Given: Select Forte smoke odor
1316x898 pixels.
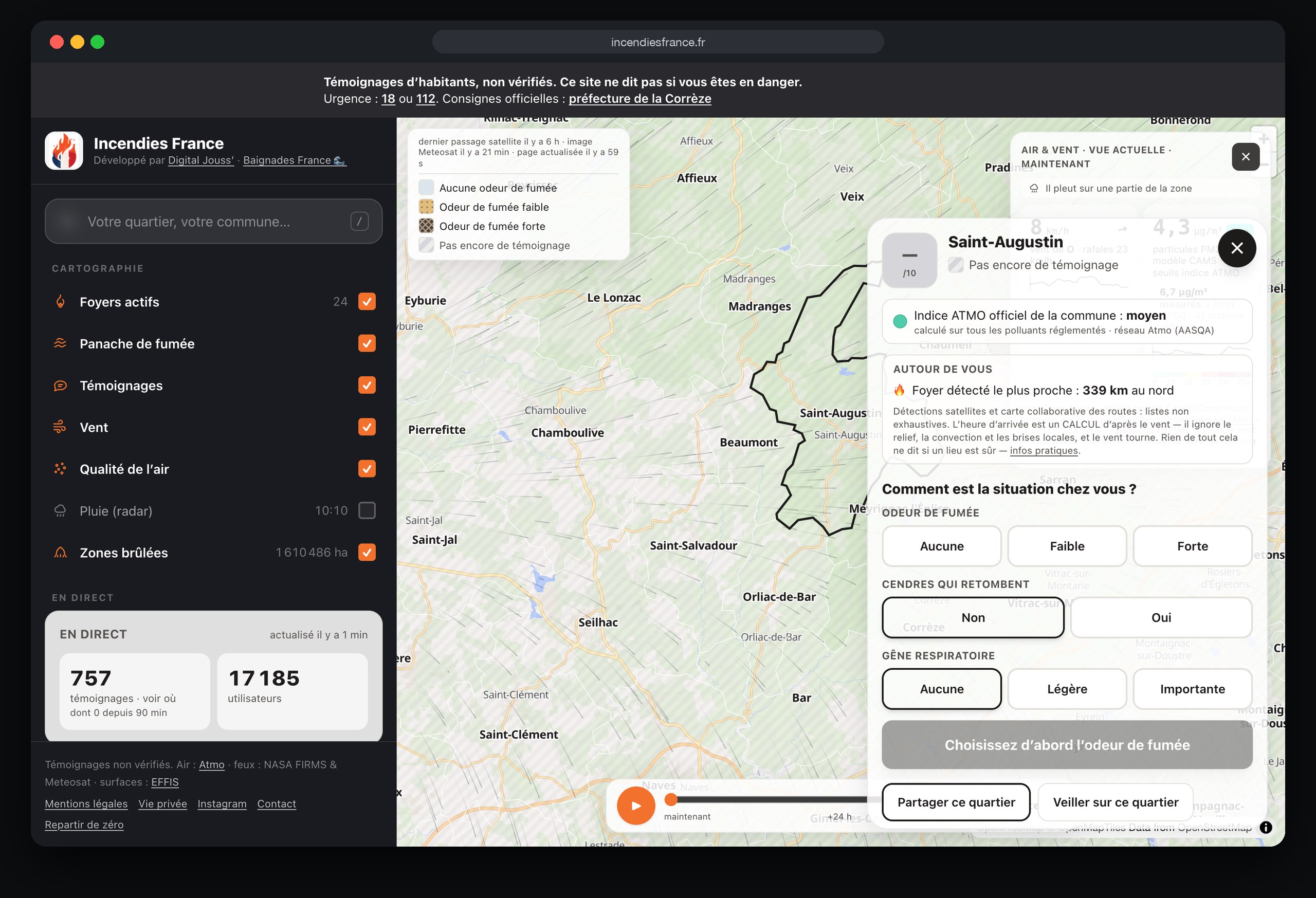Looking at the screenshot, I should click(1193, 546).
